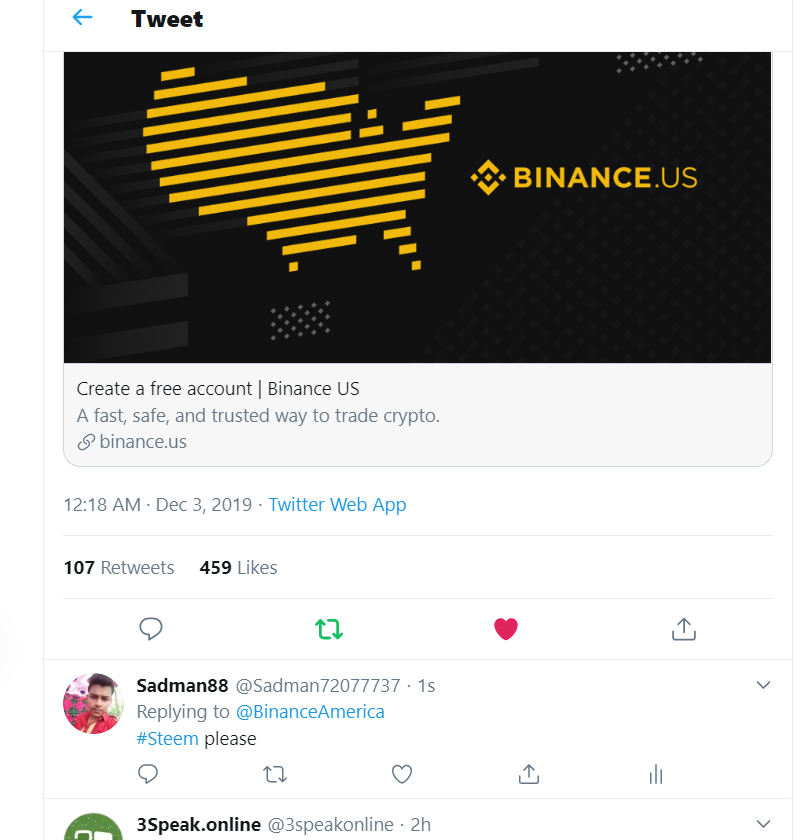Share Sadman88's reply

pyautogui.click(x=529, y=774)
